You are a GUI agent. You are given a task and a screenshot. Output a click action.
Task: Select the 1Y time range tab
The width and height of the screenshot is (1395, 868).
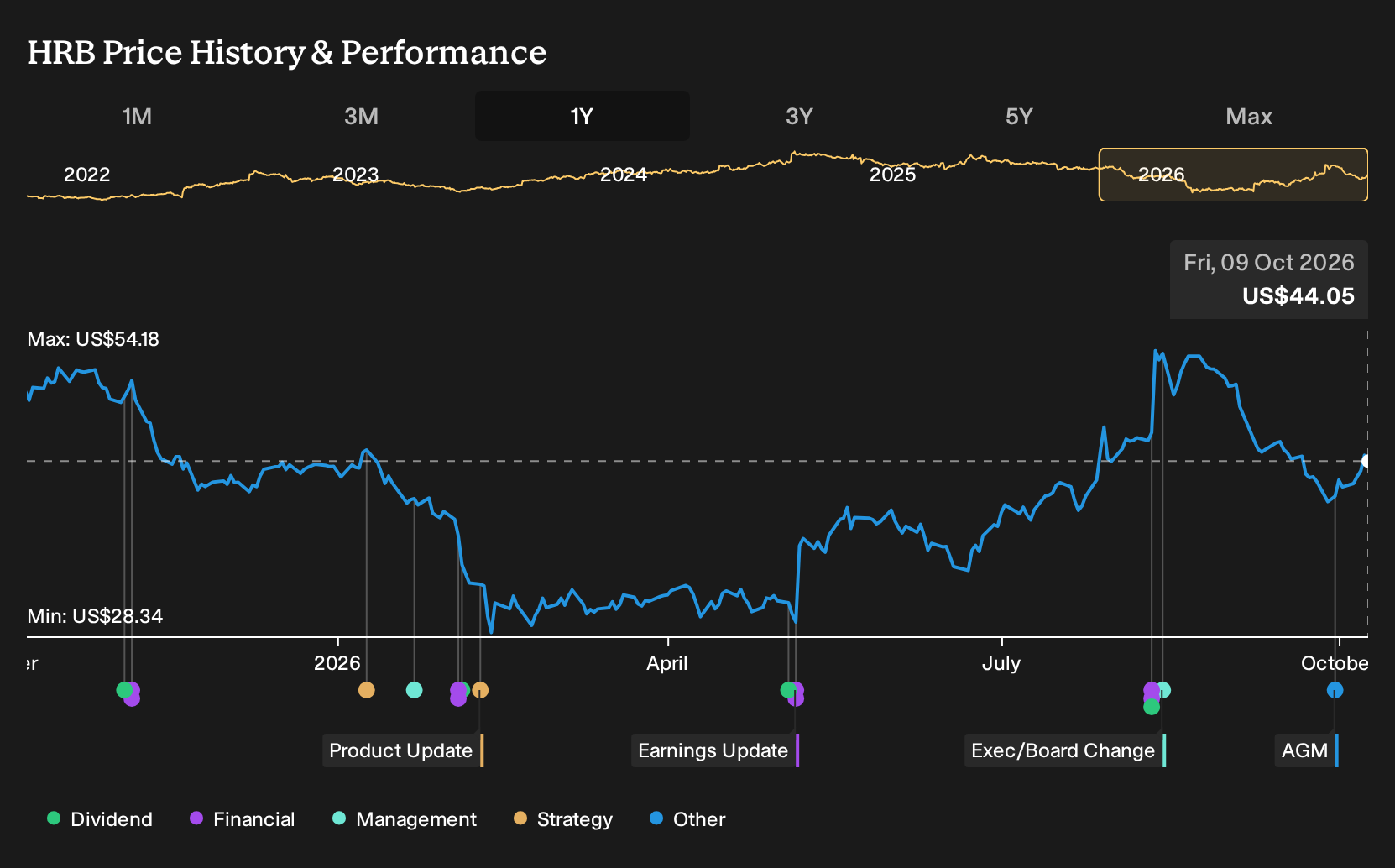click(x=582, y=116)
